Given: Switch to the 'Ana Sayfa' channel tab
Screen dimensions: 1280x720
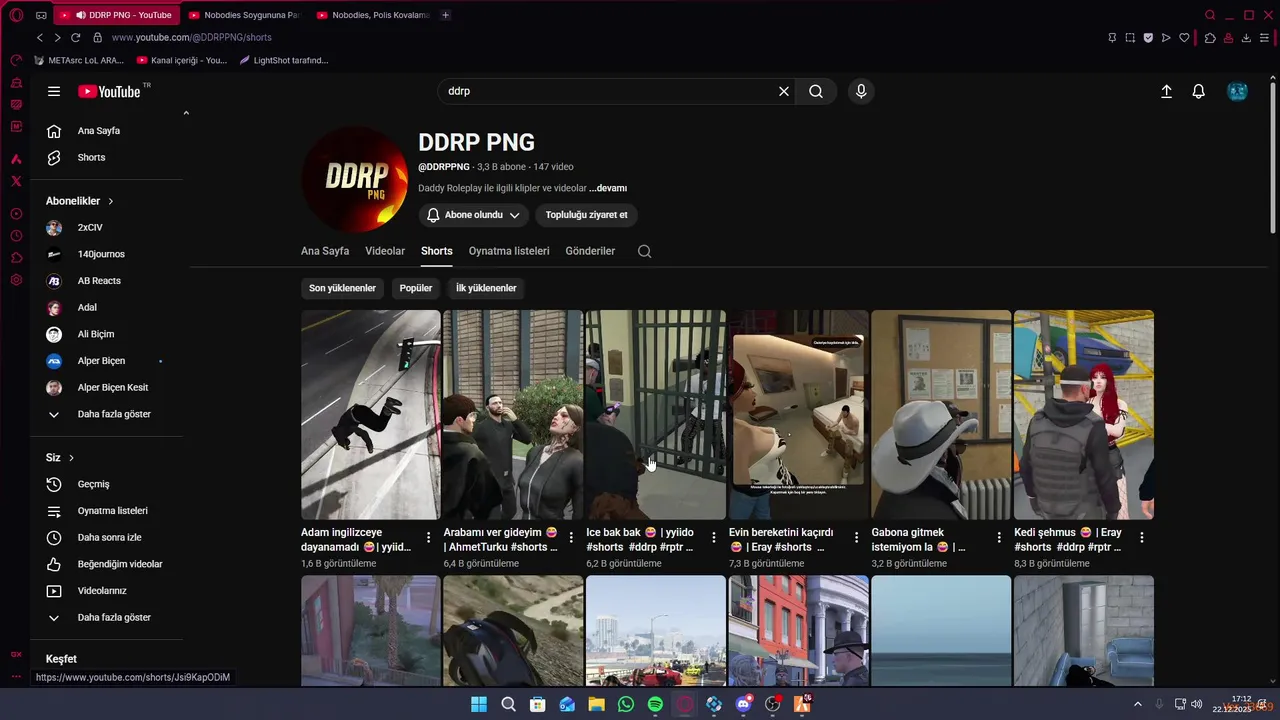Looking at the screenshot, I should pos(325,251).
